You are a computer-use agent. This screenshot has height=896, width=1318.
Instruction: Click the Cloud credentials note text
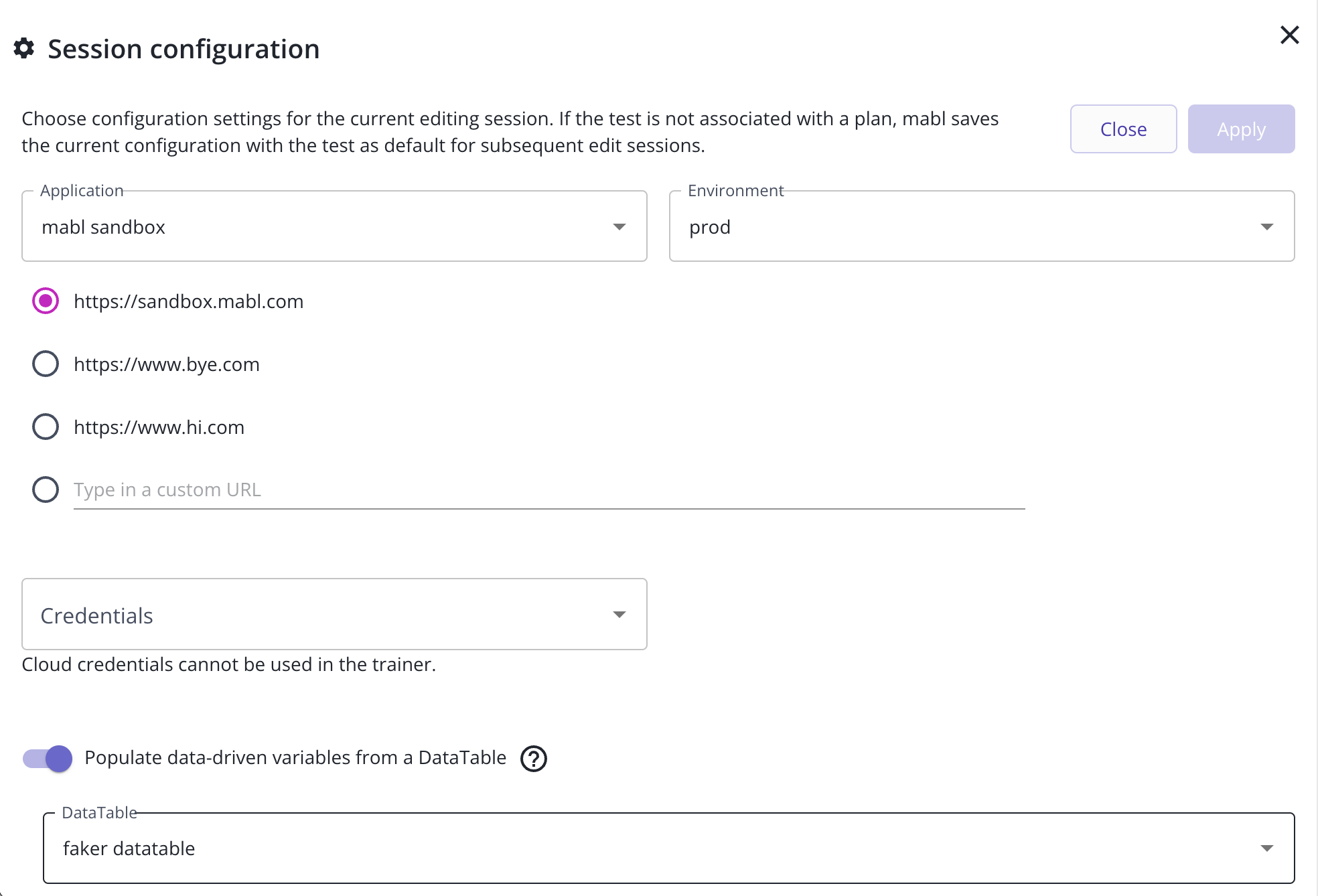[229, 664]
